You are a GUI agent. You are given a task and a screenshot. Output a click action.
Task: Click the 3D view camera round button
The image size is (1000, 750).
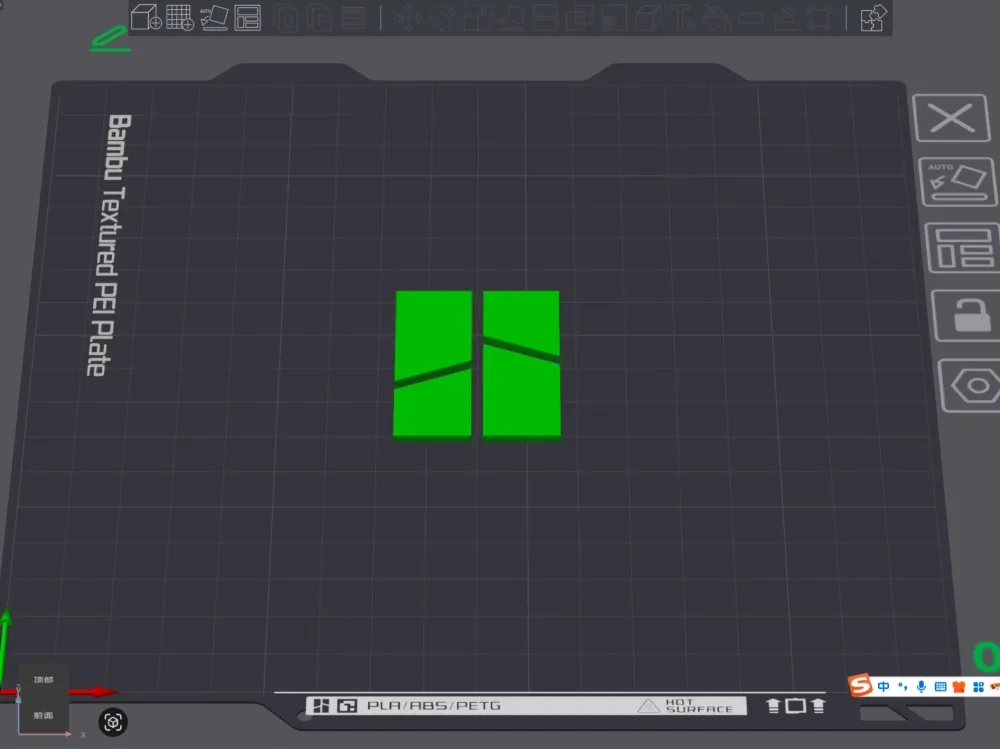(113, 722)
